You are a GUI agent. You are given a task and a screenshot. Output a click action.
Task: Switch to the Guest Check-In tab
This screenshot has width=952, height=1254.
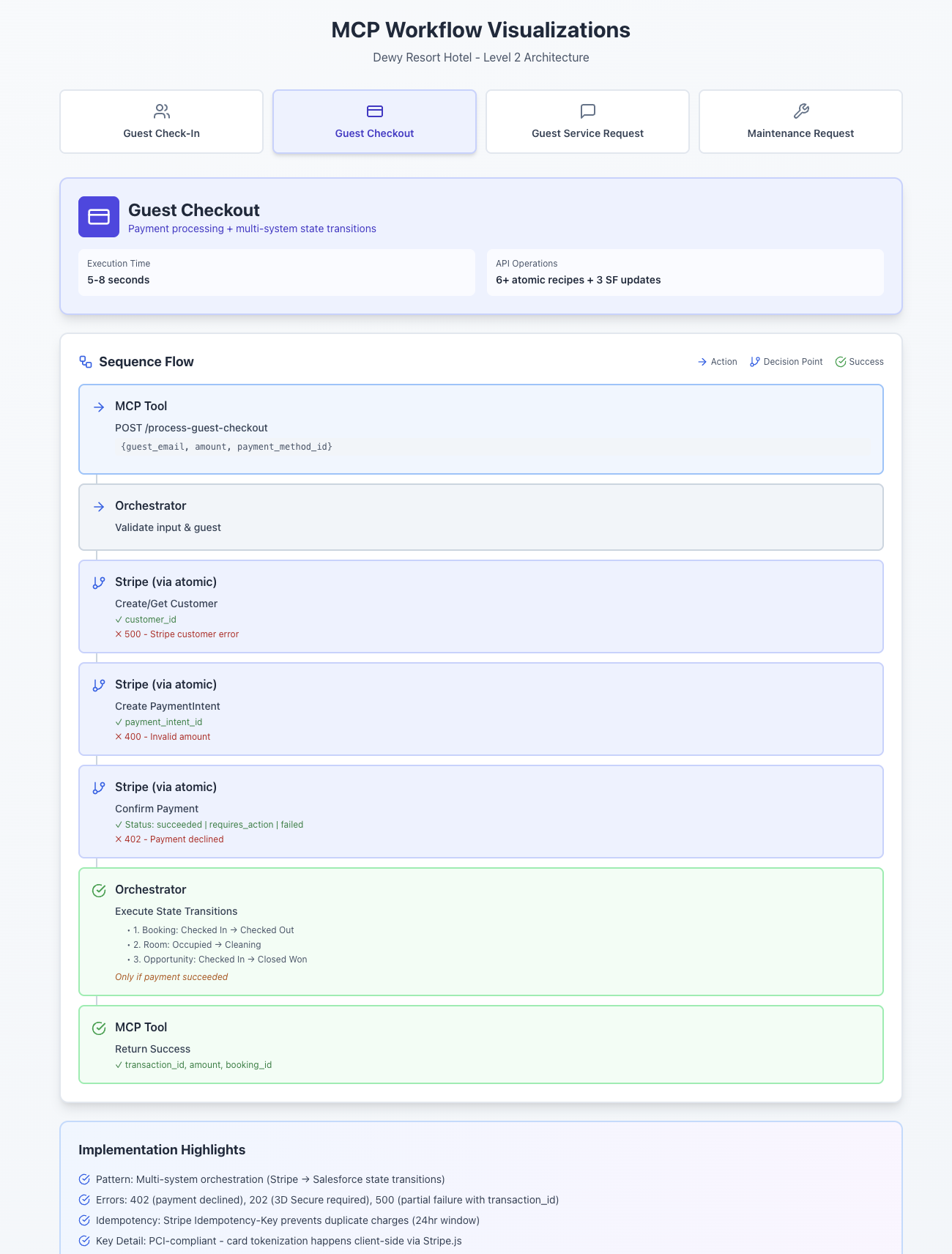click(161, 122)
